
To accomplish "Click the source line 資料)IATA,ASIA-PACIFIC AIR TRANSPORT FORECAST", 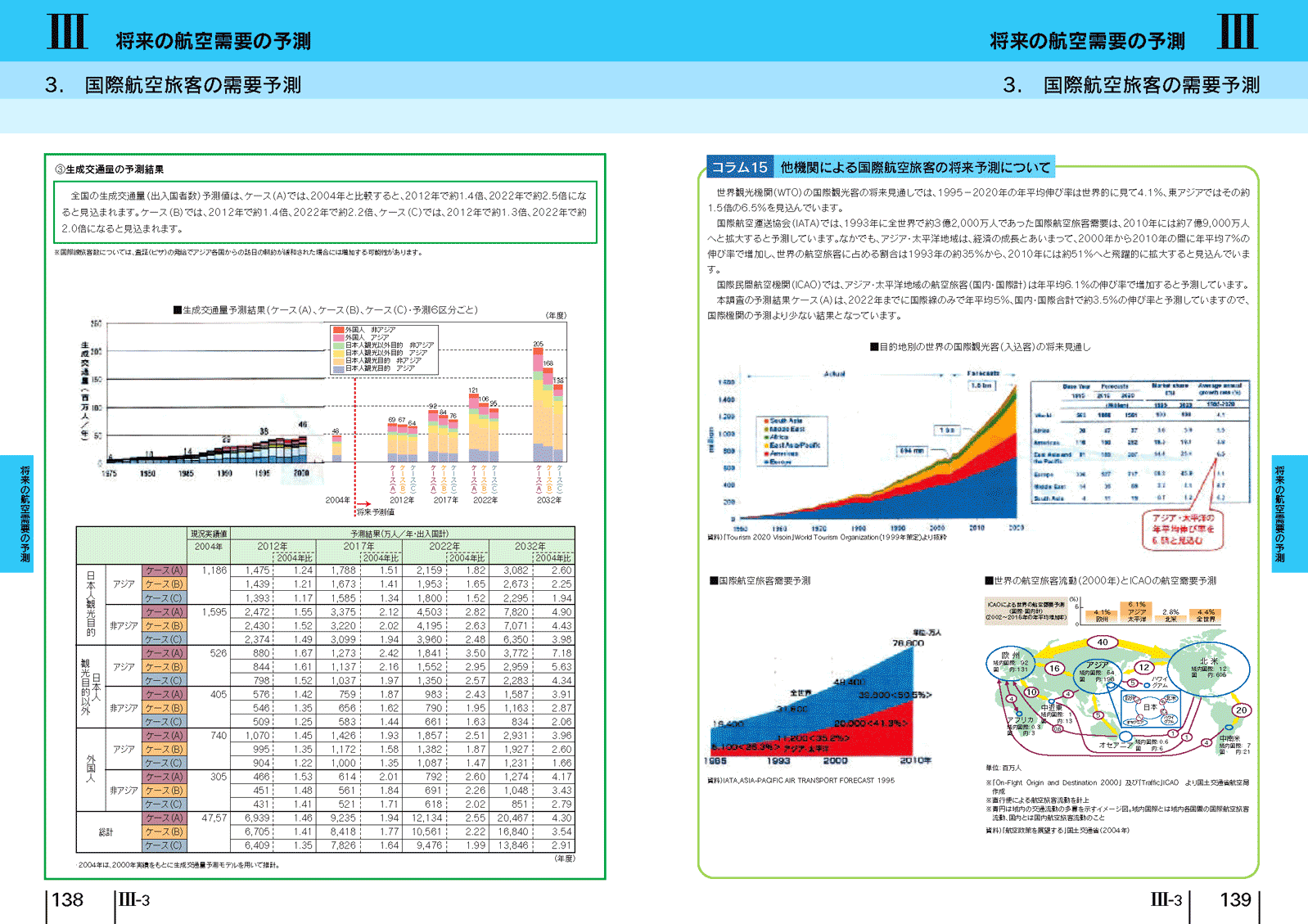I will pyautogui.click(x=801, y=781).
